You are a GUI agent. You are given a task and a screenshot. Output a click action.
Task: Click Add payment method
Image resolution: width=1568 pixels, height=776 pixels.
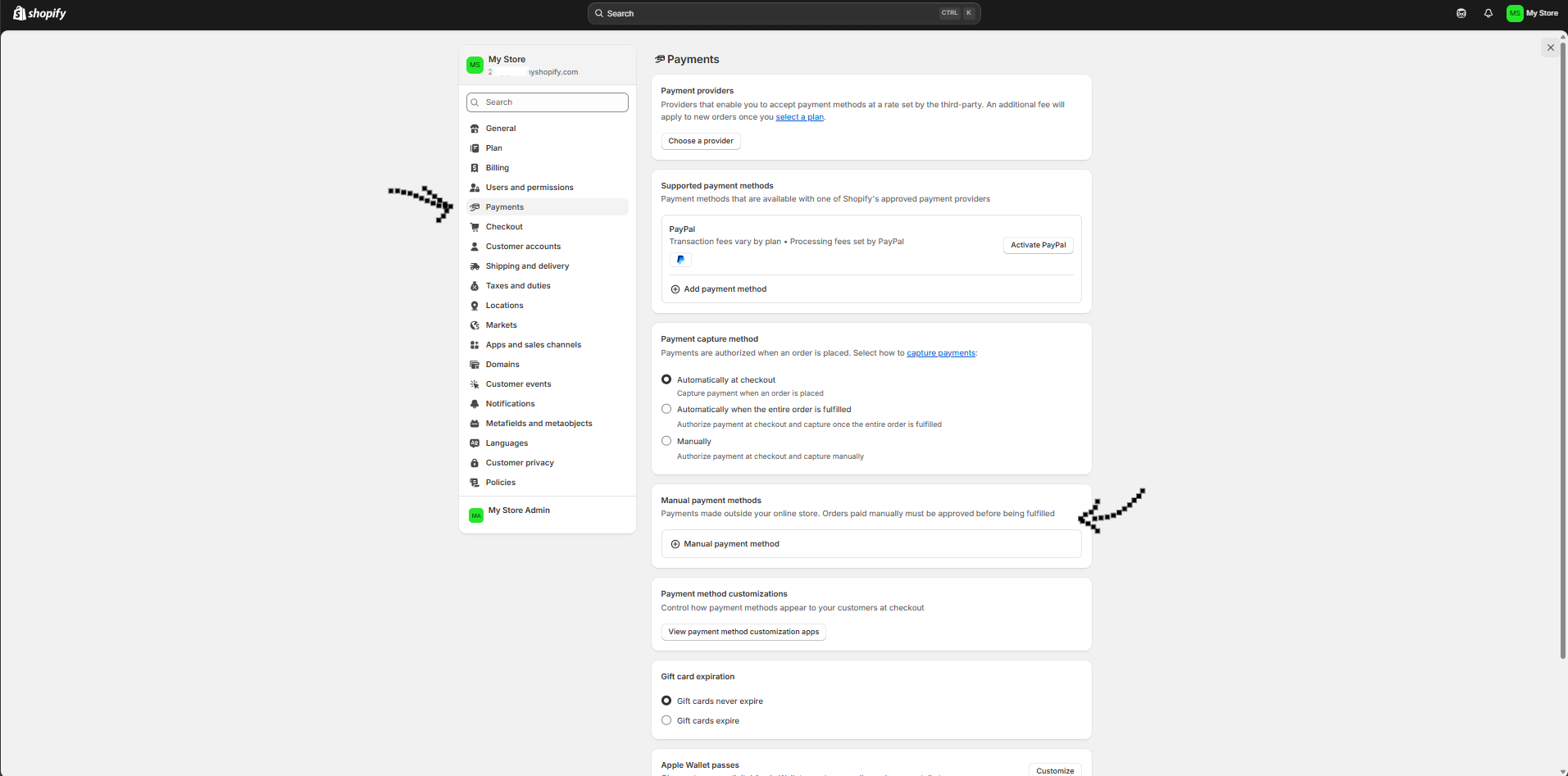click(725, 289)
